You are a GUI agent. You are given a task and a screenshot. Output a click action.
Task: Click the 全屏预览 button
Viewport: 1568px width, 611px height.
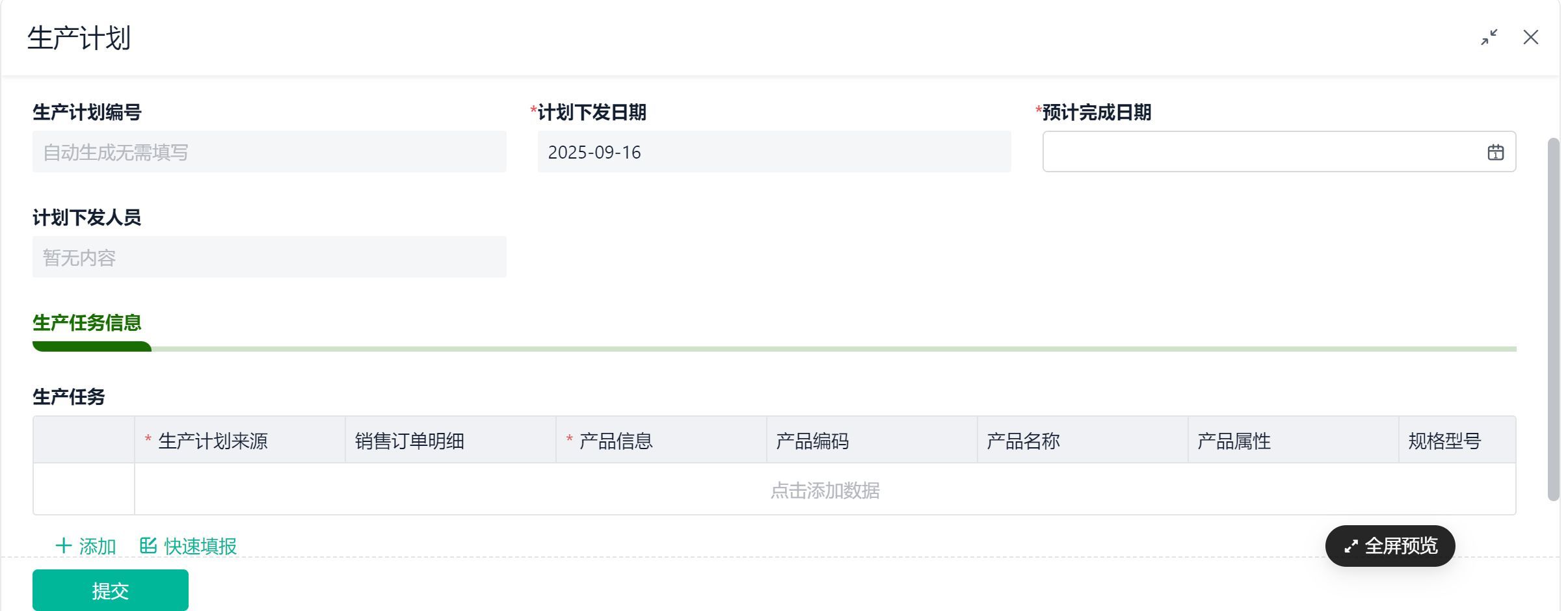point(1390,546)
